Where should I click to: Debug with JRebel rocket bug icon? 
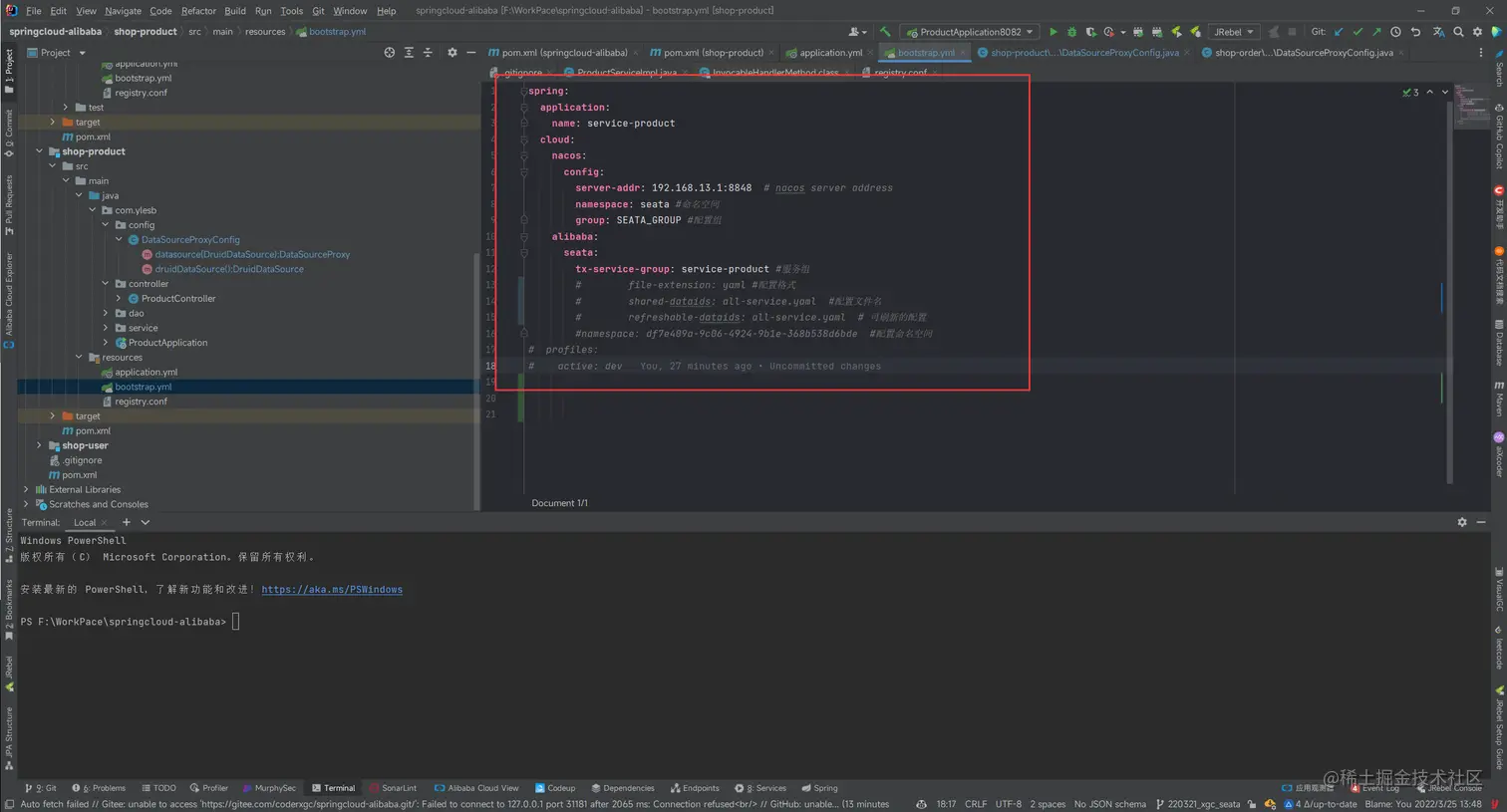coord(1195,32)
